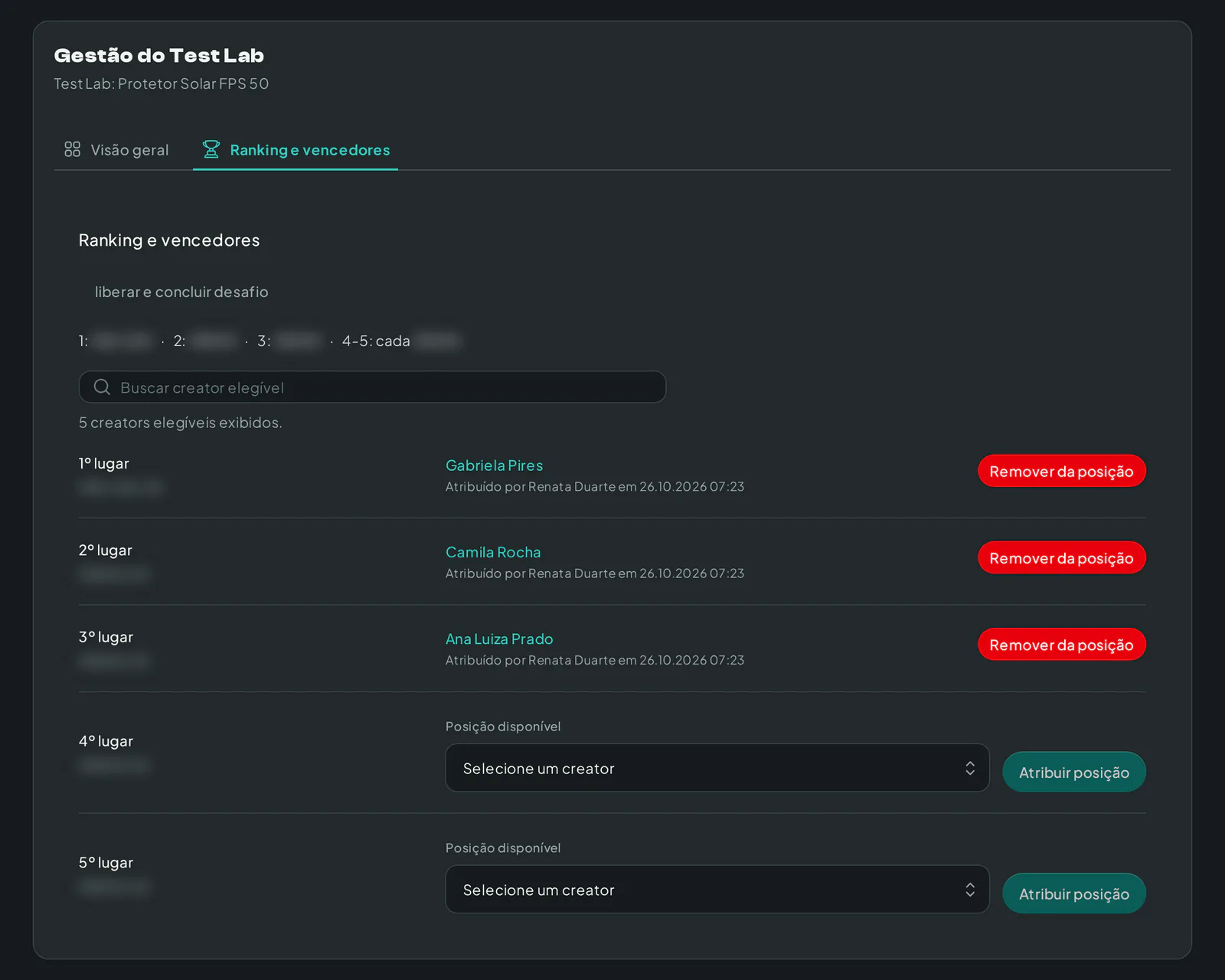Expand the 5º lugar creator dropdown
1225x980 pixels.
(717, 890)
